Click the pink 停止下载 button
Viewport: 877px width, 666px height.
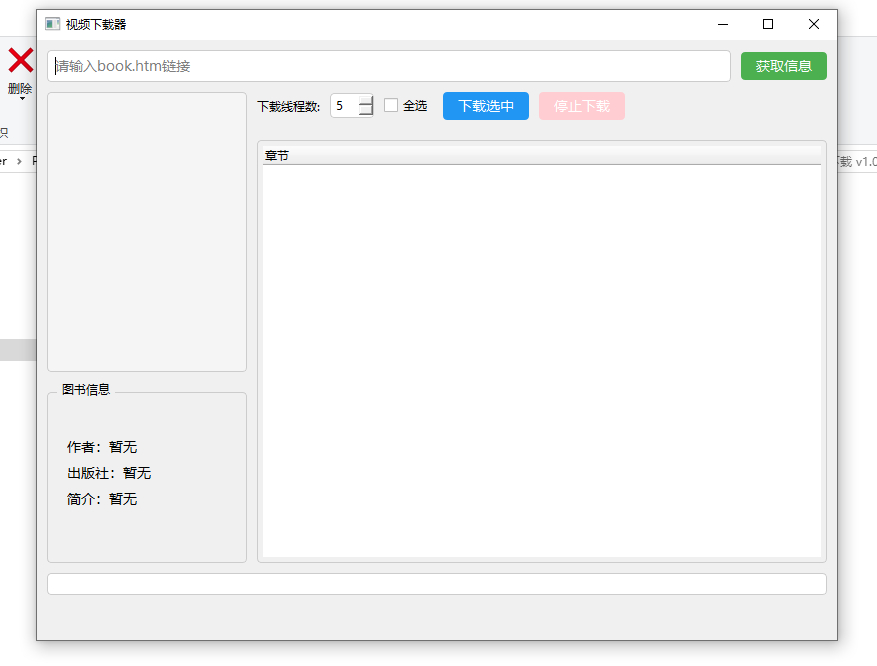coord(582,106)
